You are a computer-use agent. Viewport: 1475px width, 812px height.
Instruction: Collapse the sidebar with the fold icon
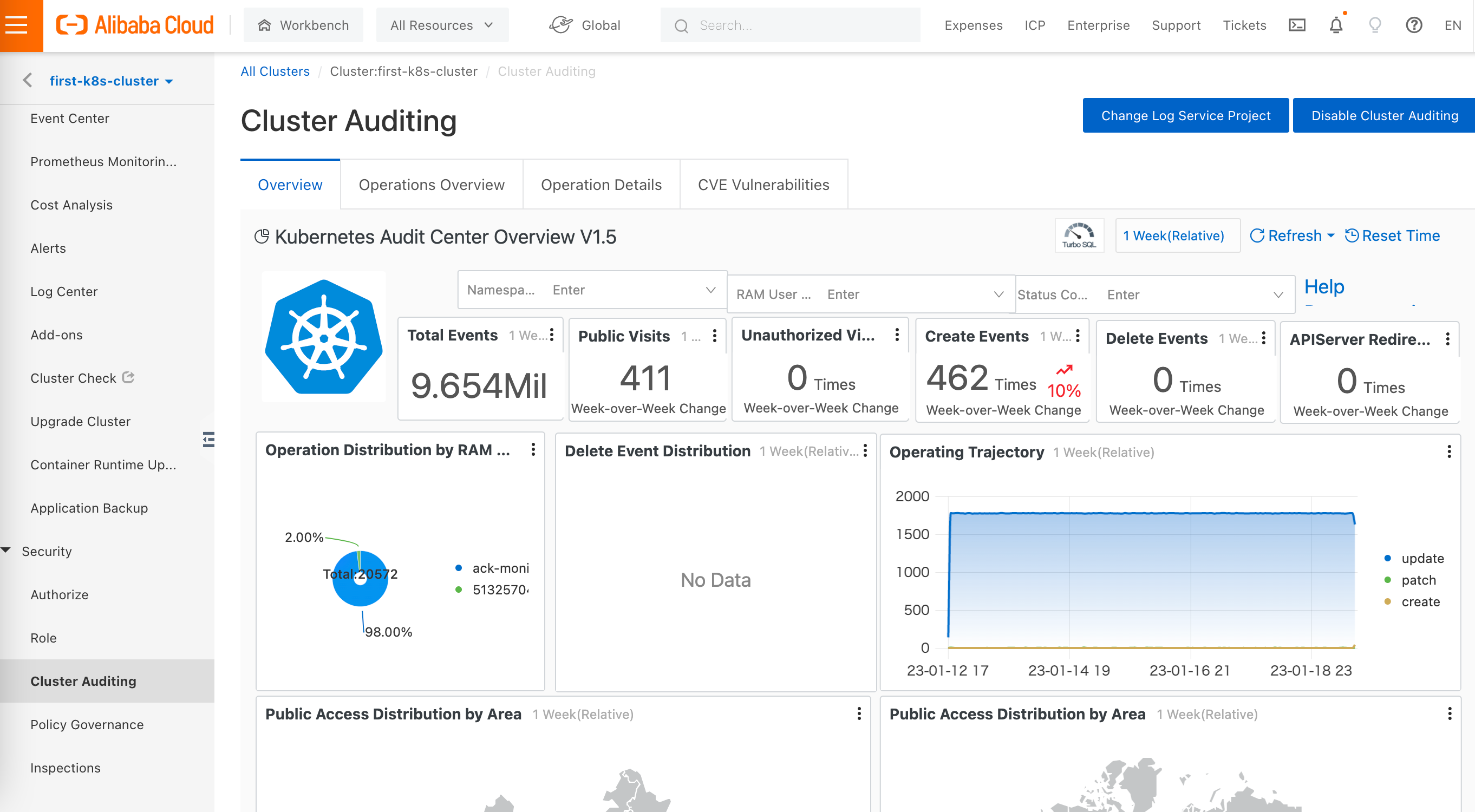[208, 440]
